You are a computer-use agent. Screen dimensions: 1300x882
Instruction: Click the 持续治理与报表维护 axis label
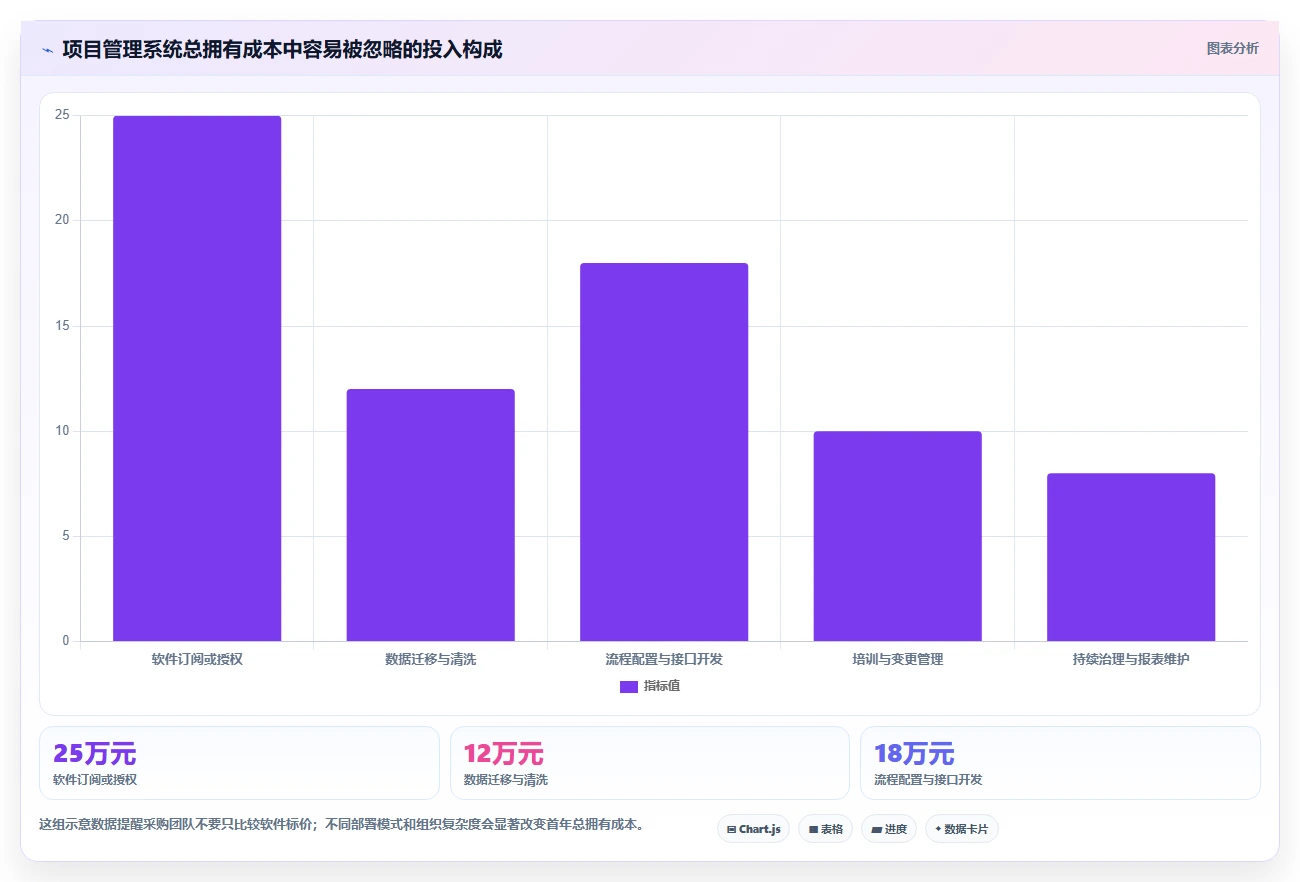point(1131,660)
